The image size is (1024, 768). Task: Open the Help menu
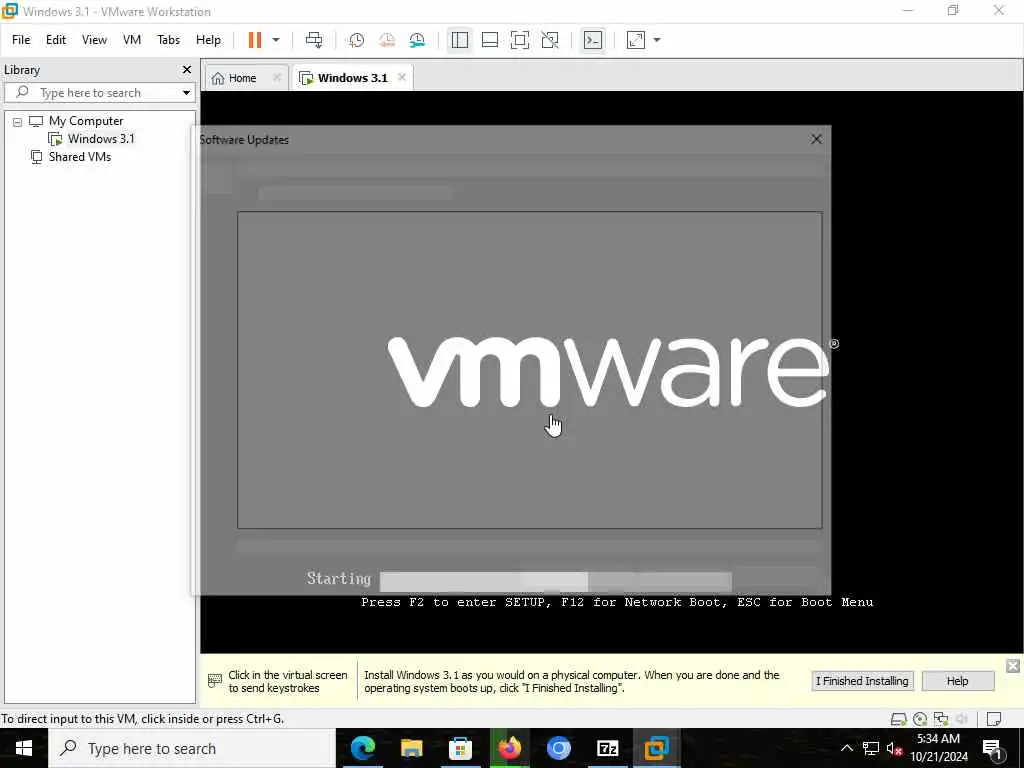coord(208,40)
